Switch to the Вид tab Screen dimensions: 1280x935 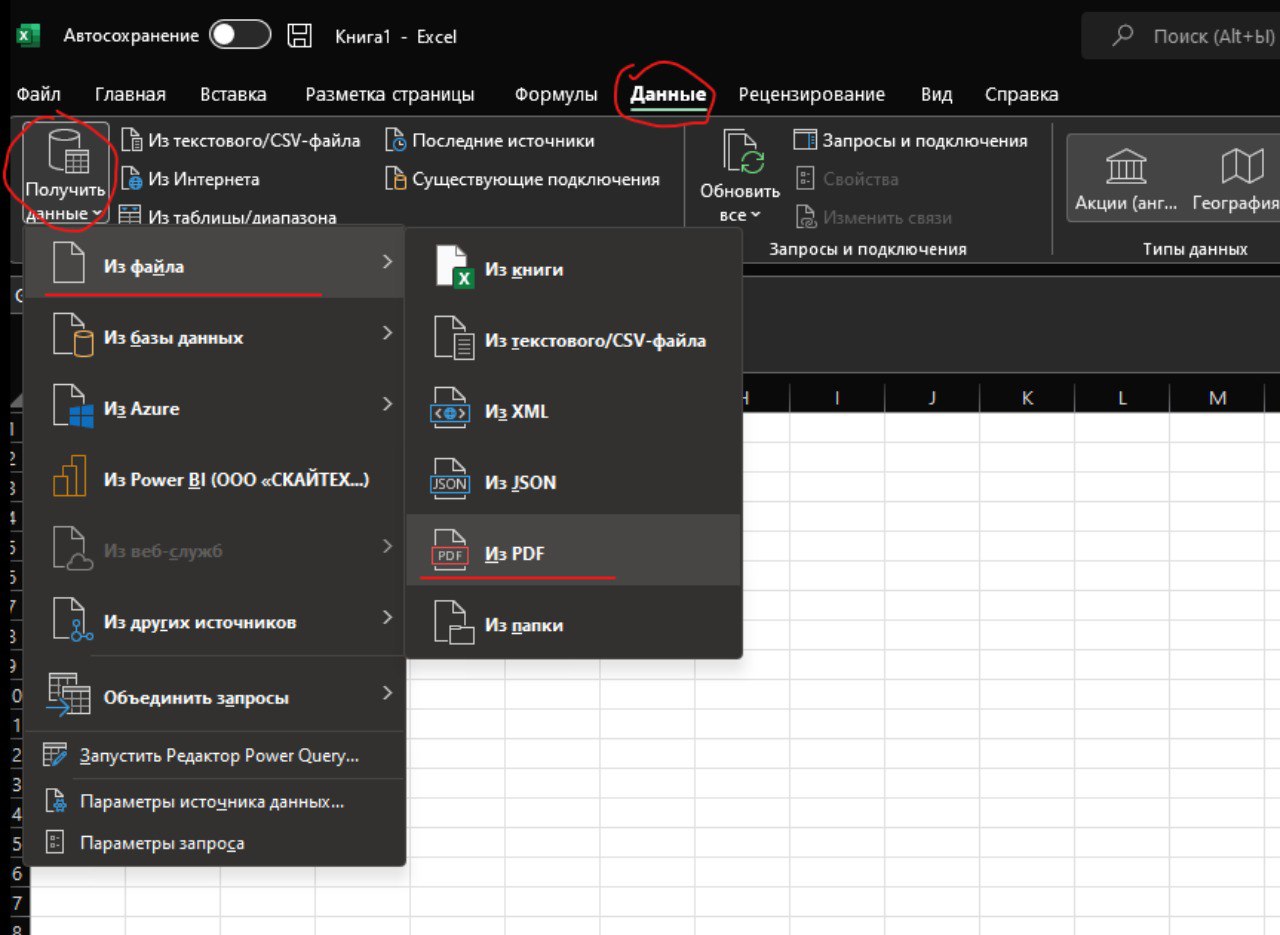click(936, 95)
